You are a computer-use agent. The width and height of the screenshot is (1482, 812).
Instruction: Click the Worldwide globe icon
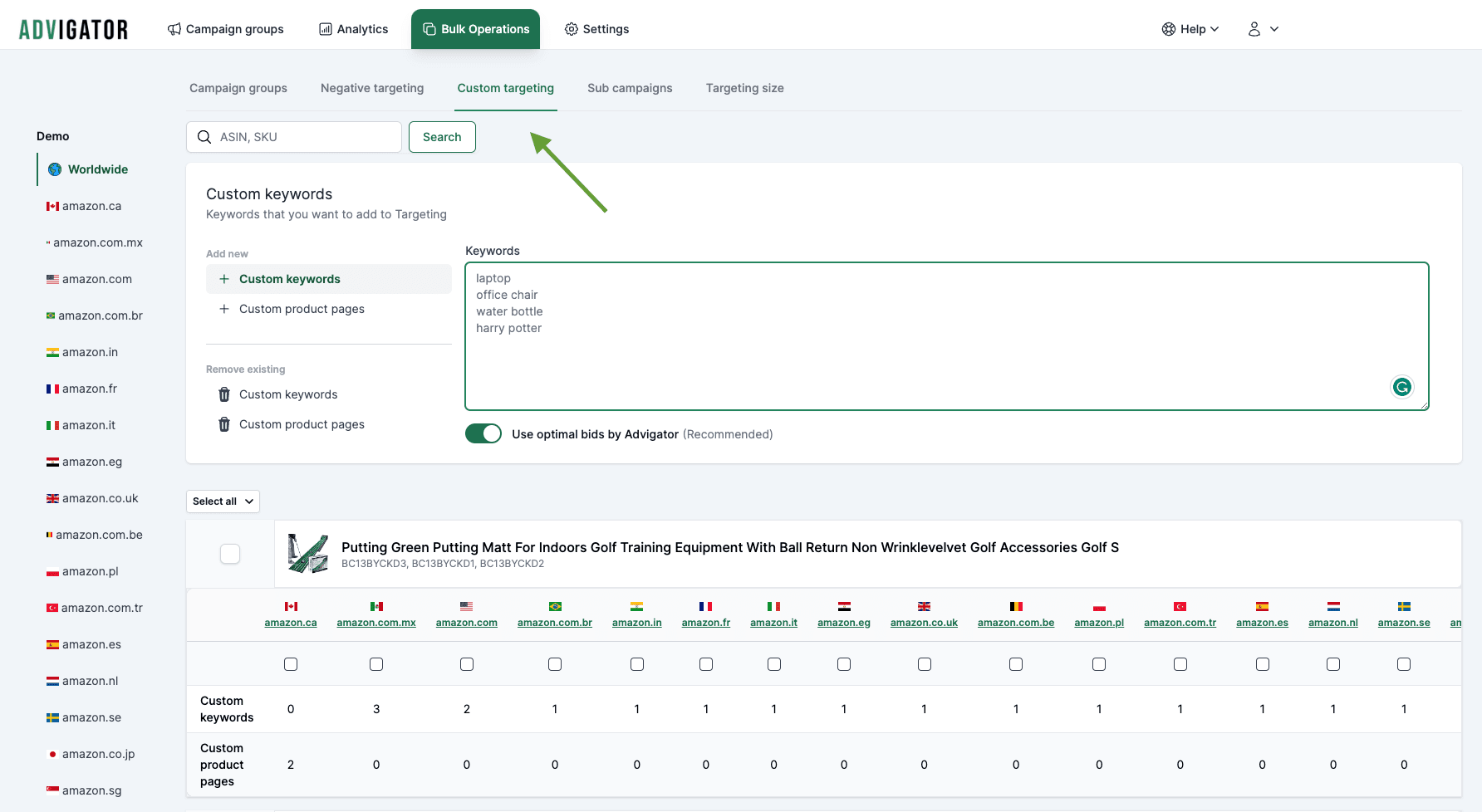coord(55,169)
